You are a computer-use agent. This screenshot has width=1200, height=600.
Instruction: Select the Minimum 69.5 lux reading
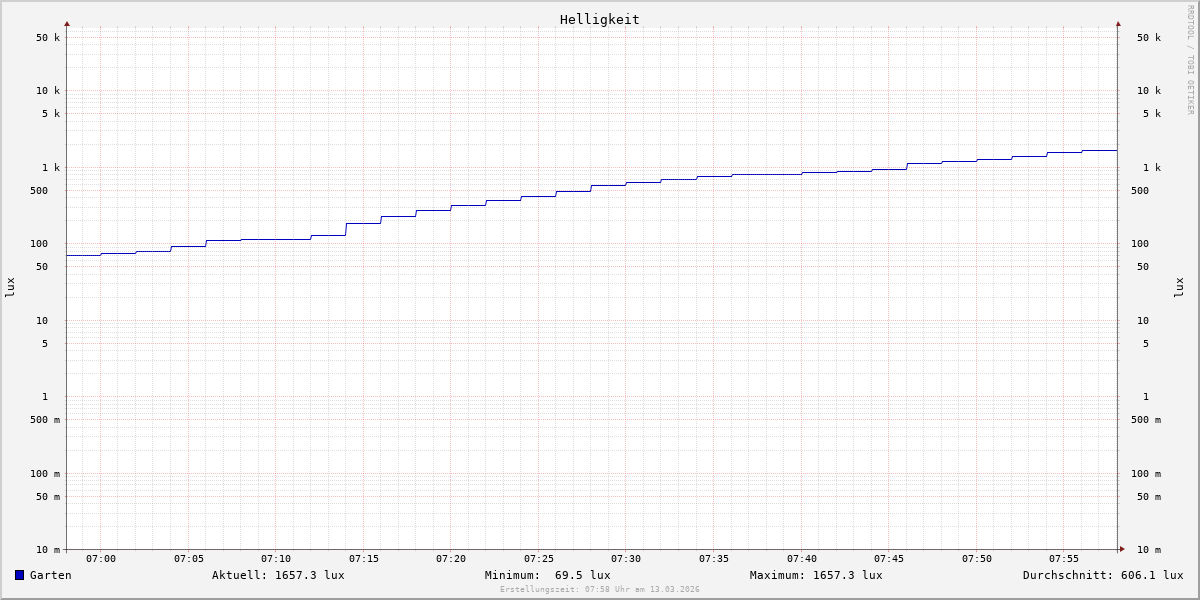[x=547, y=575]
